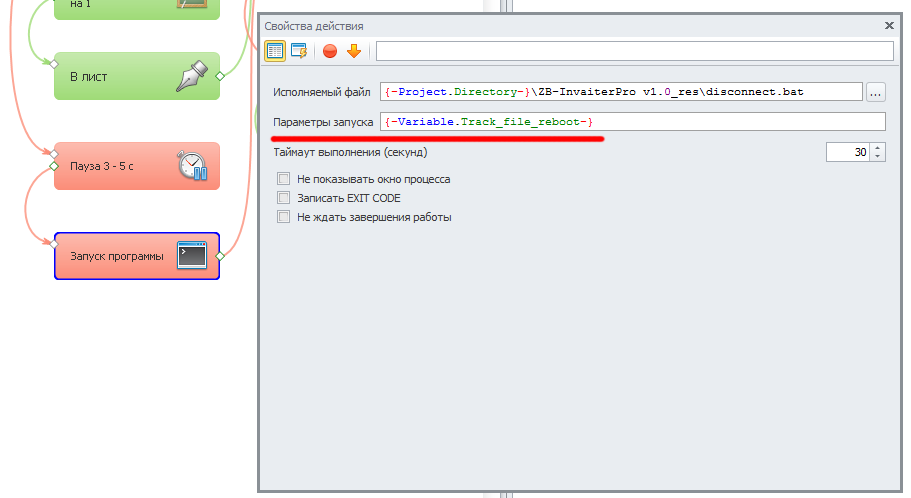
Task: Click console icon on Запуск программы block
Action: pos(192,256)
